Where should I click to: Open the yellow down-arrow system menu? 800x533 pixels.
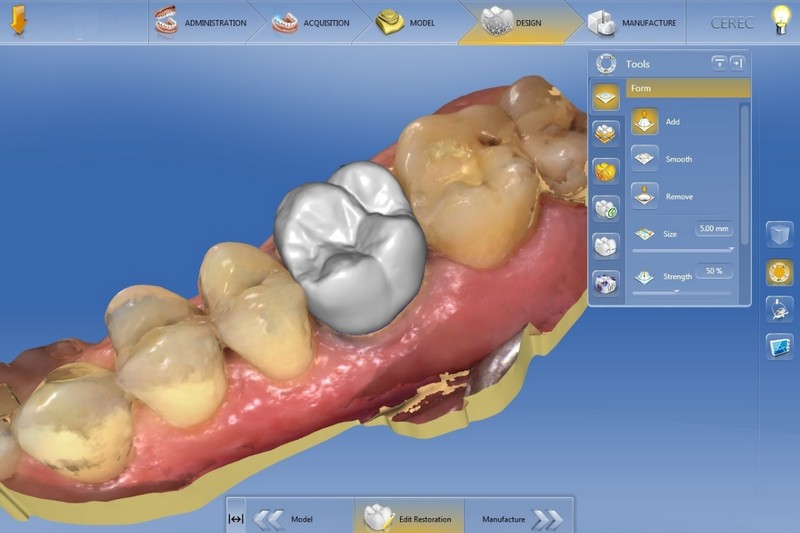pyautogui.click(x=20, y=22)
